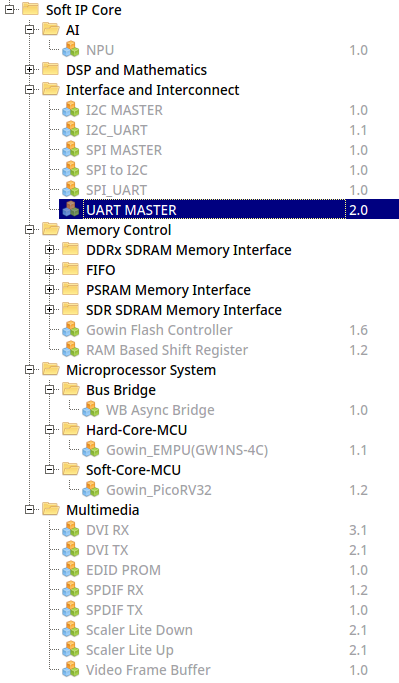The image size is (399, 683).
Task: Select the RAM Based Shift Register item
Action: [167, 350]
